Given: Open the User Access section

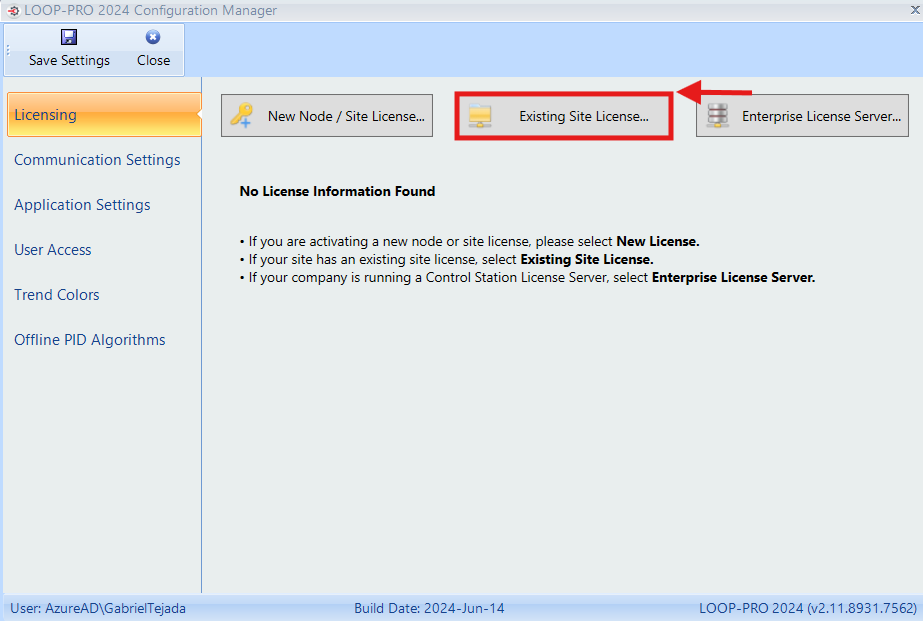Looking at the screenshot, I should [x=53, y=250].
